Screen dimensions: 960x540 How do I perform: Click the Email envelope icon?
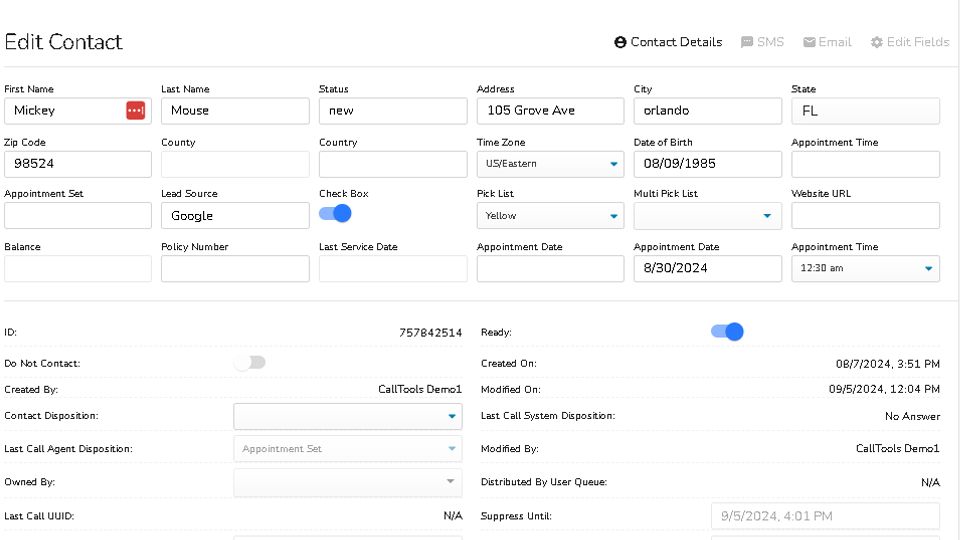(809, 42)
